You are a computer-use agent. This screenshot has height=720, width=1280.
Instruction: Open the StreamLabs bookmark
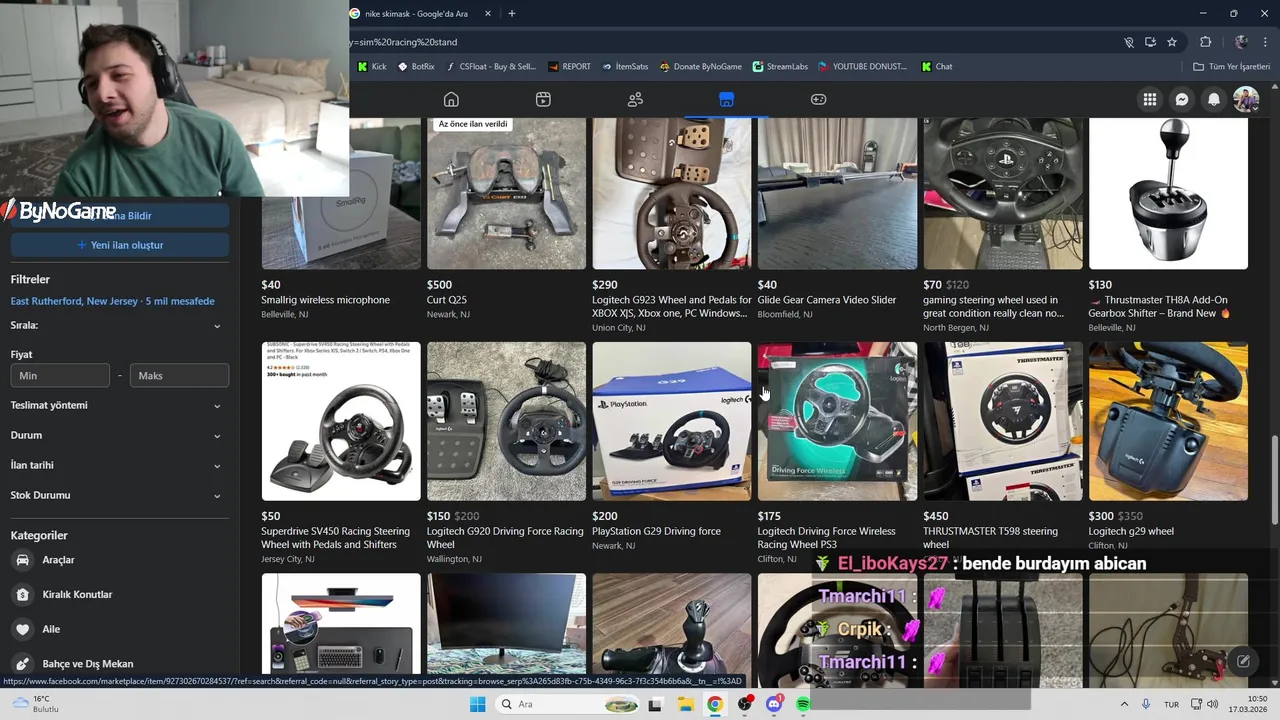(x=780, y=67)
